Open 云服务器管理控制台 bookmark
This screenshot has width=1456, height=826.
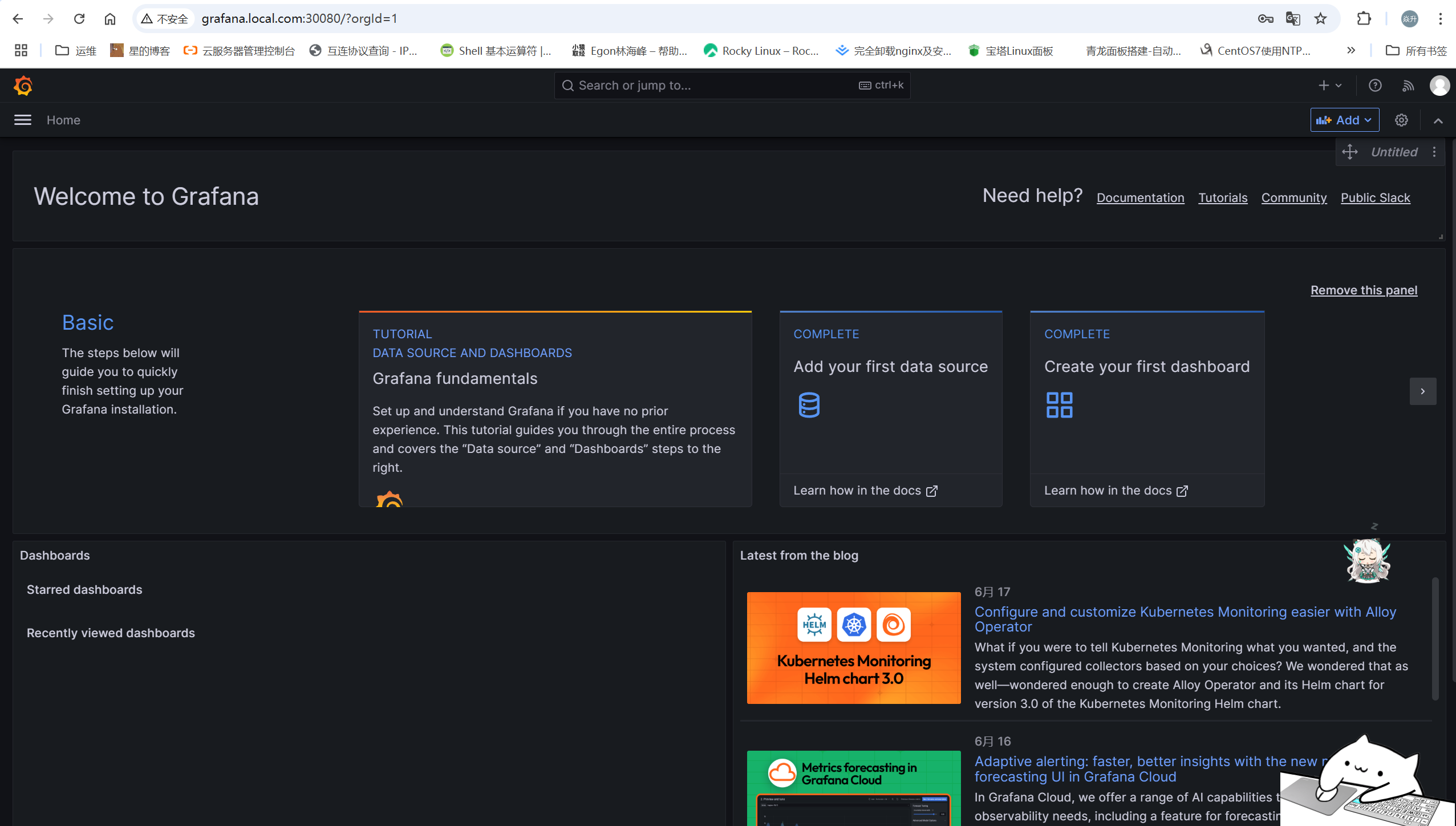[x=239, y=51]
